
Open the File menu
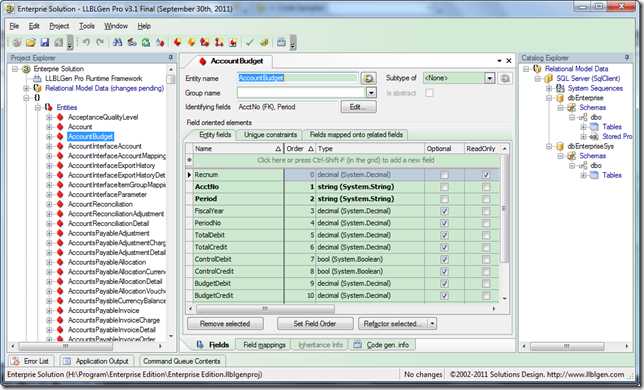pyautogui.click(x=14, y=26)
